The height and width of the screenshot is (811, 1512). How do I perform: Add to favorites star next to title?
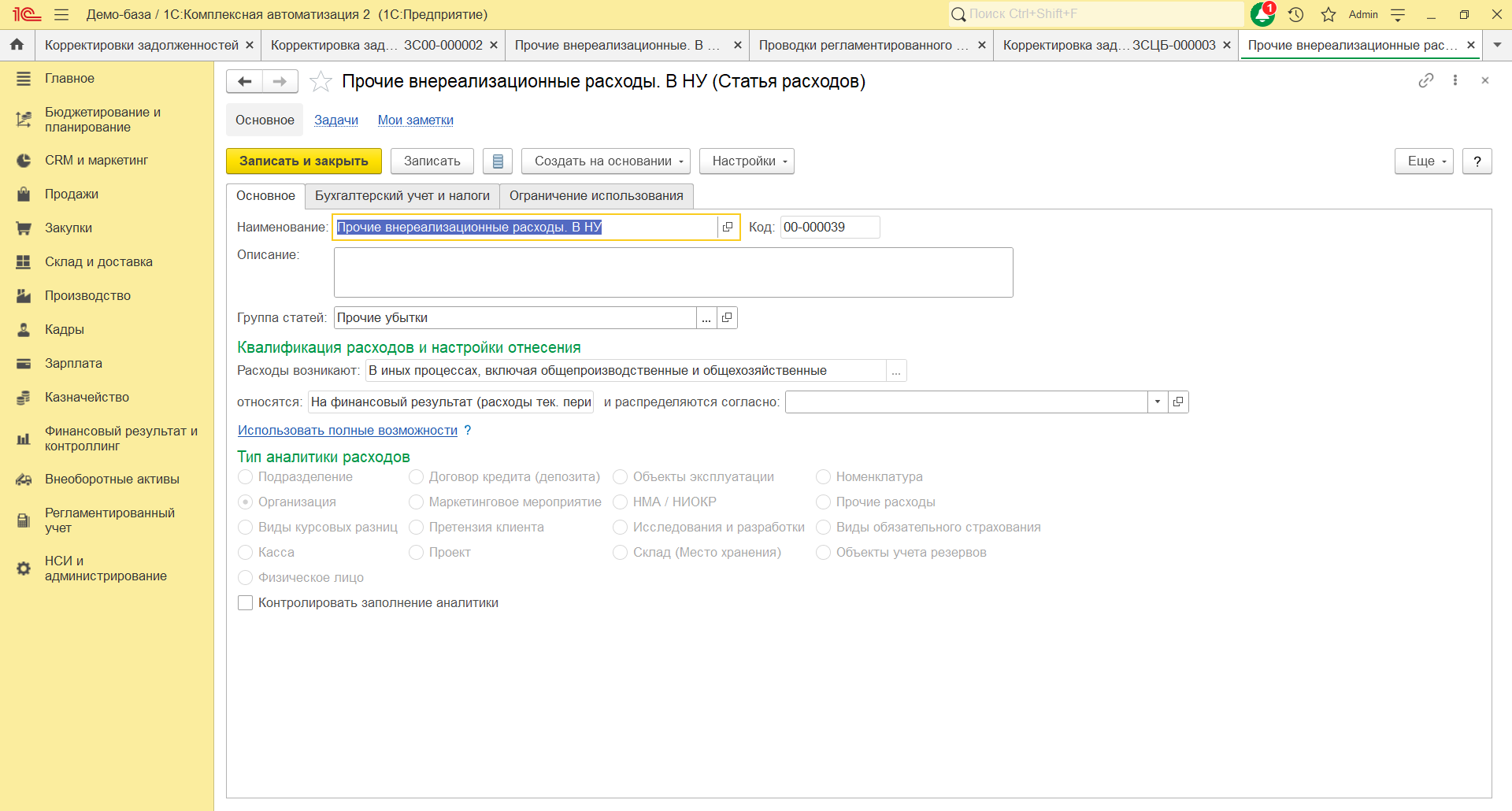321,81
